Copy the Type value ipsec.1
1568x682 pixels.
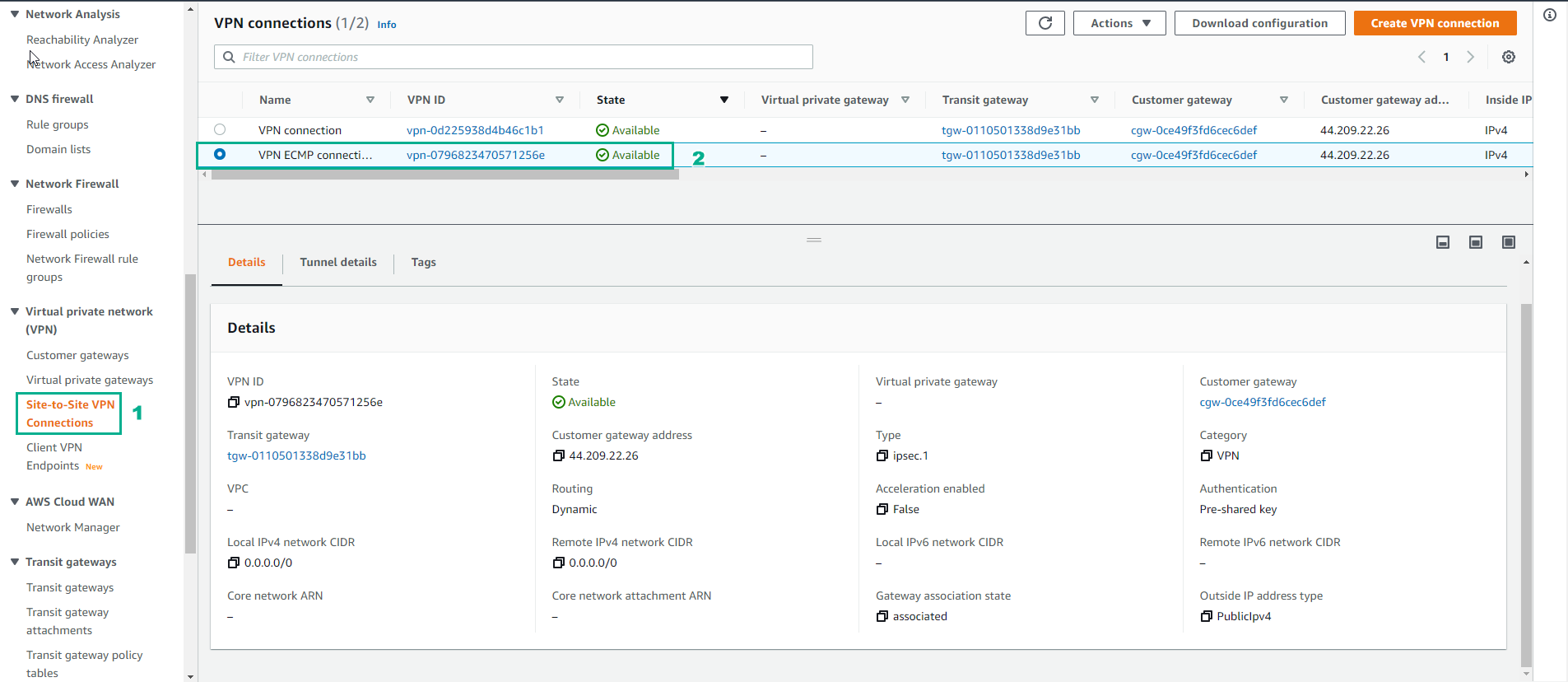[882, 455]
